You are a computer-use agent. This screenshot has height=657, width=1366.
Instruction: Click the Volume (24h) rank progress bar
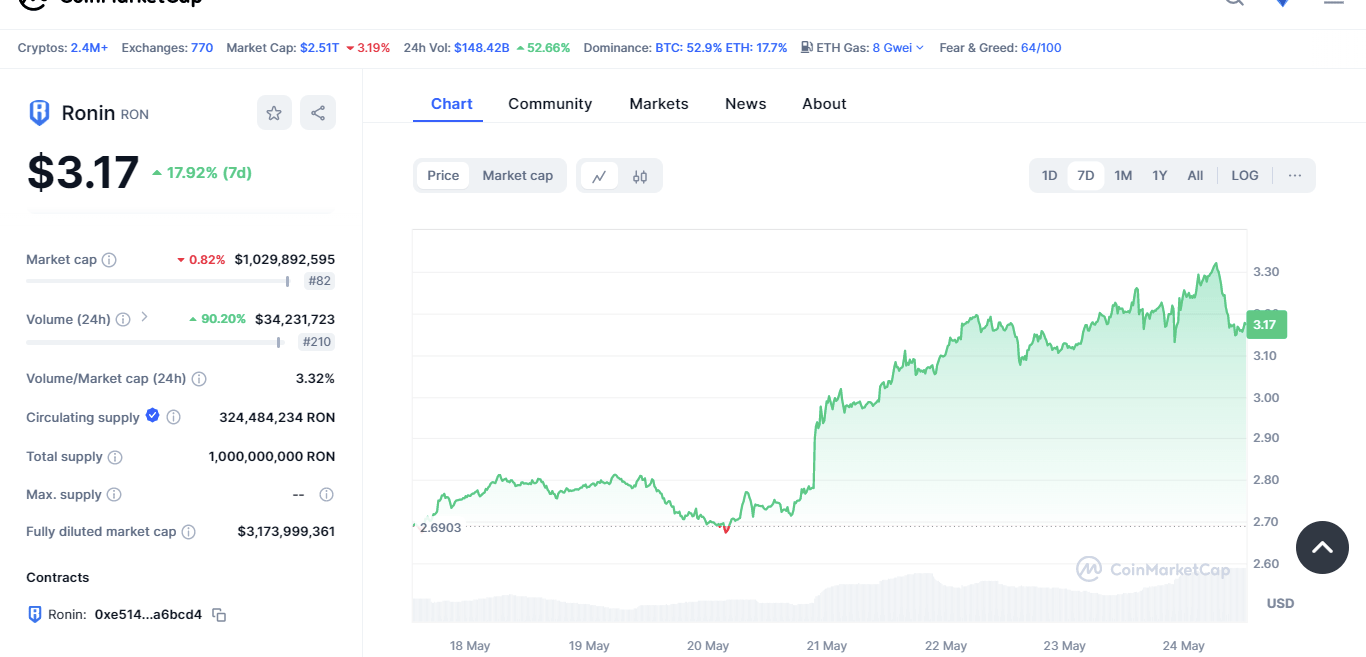(x=154, y=342)
